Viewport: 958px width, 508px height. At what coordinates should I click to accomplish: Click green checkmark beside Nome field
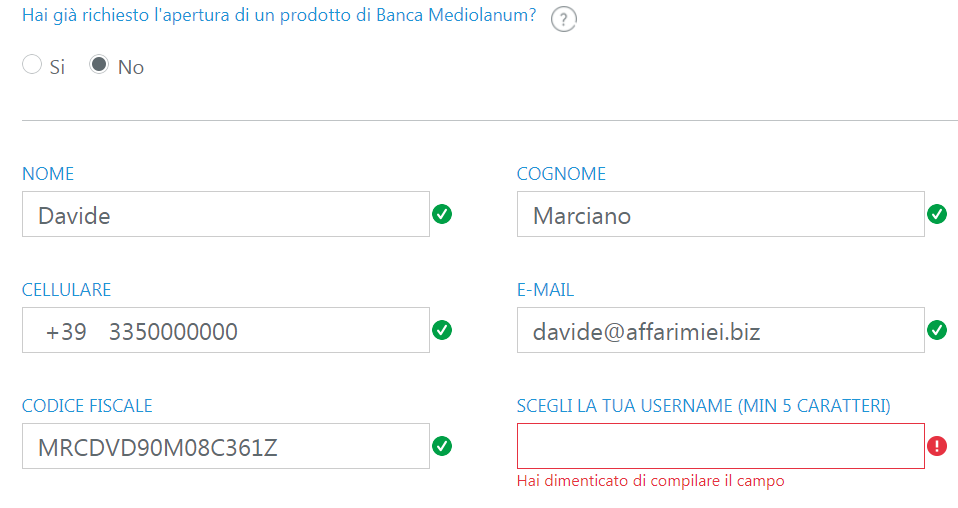(x=442, y=214)
